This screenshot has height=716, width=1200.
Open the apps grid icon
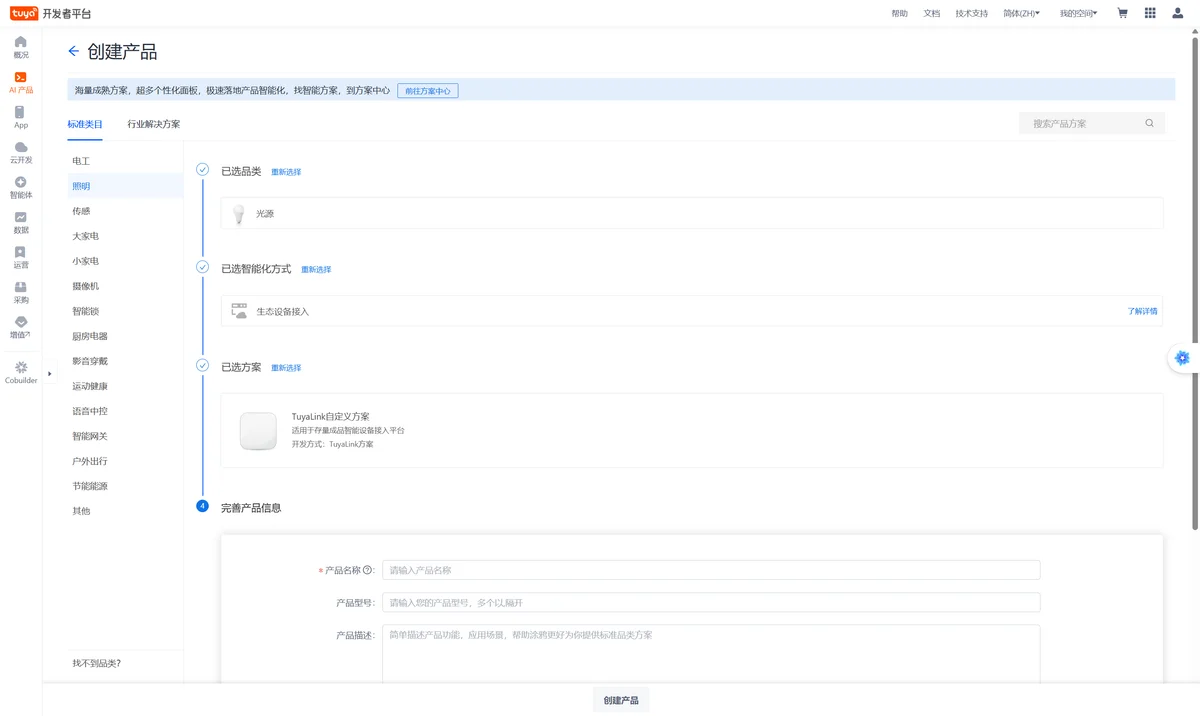click(1150, 13)
